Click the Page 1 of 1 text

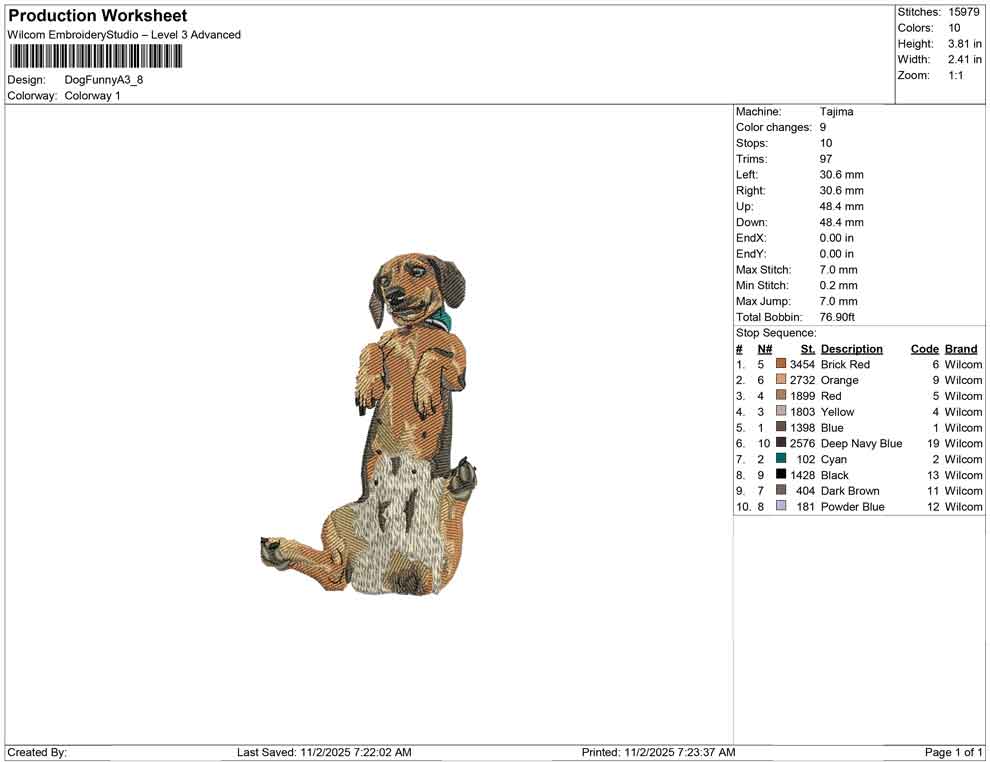click(x=953, y=752)
